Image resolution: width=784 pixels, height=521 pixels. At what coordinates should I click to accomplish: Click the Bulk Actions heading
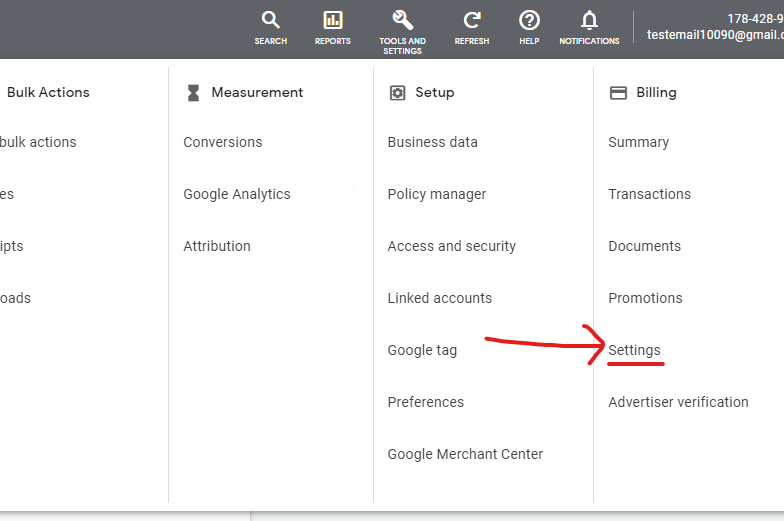[48, 92]
